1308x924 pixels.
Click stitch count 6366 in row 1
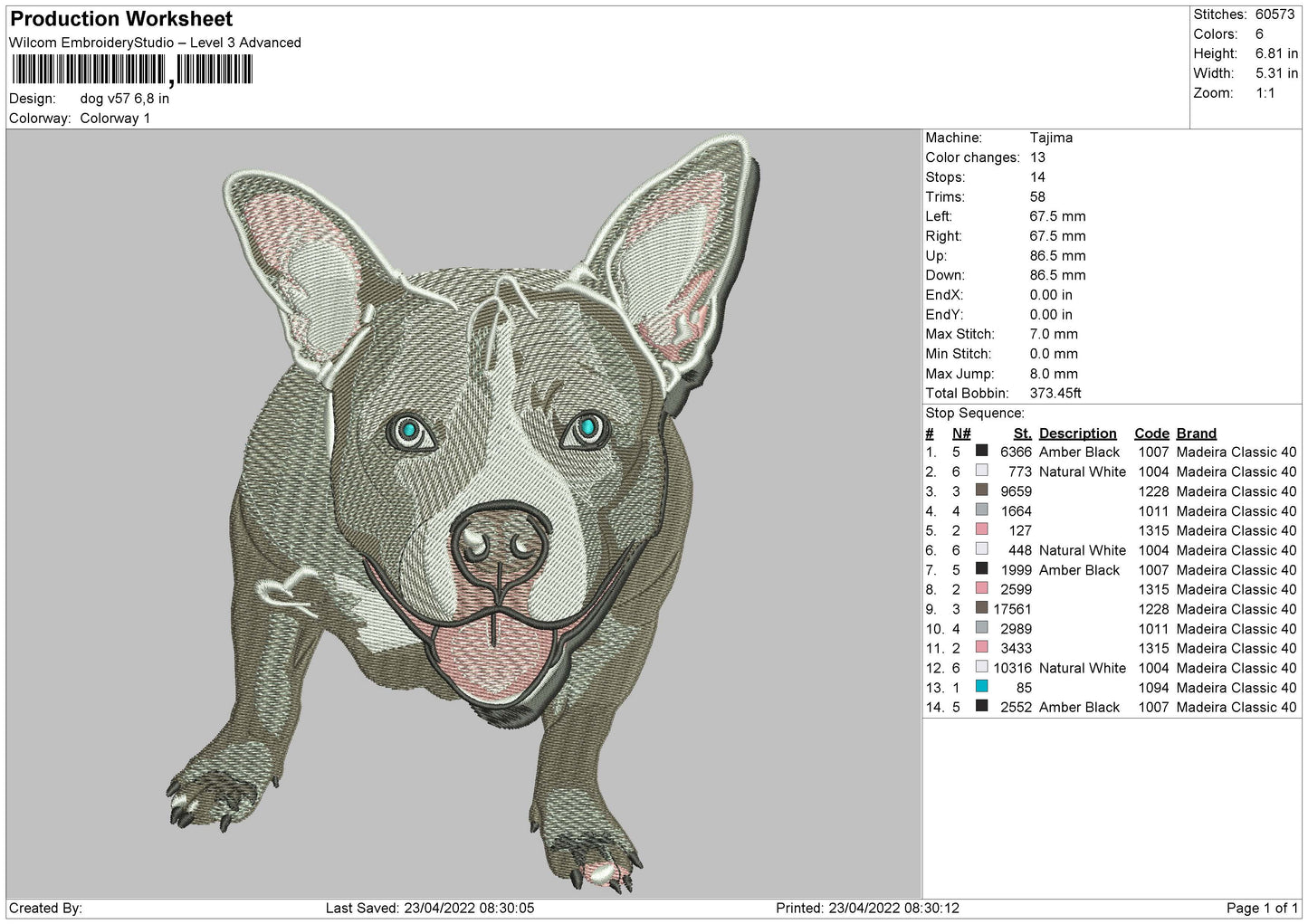tap(1016, 452)
